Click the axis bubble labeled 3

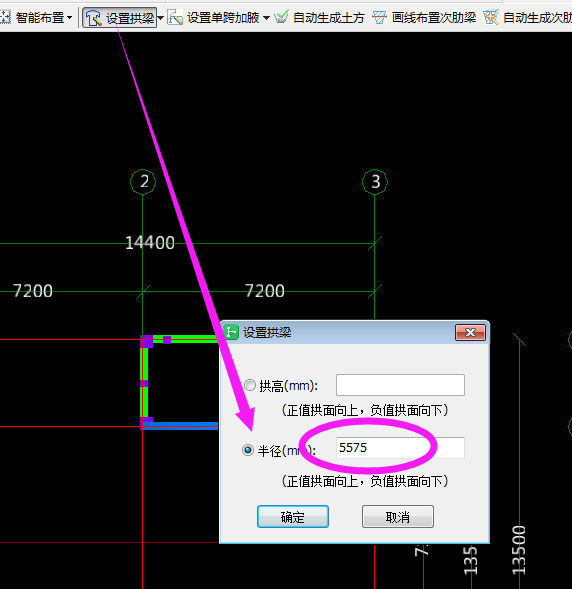[375, 182]
